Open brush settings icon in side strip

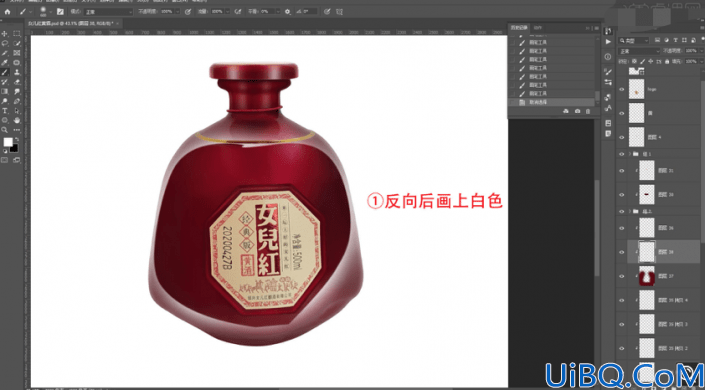(608, 72)
